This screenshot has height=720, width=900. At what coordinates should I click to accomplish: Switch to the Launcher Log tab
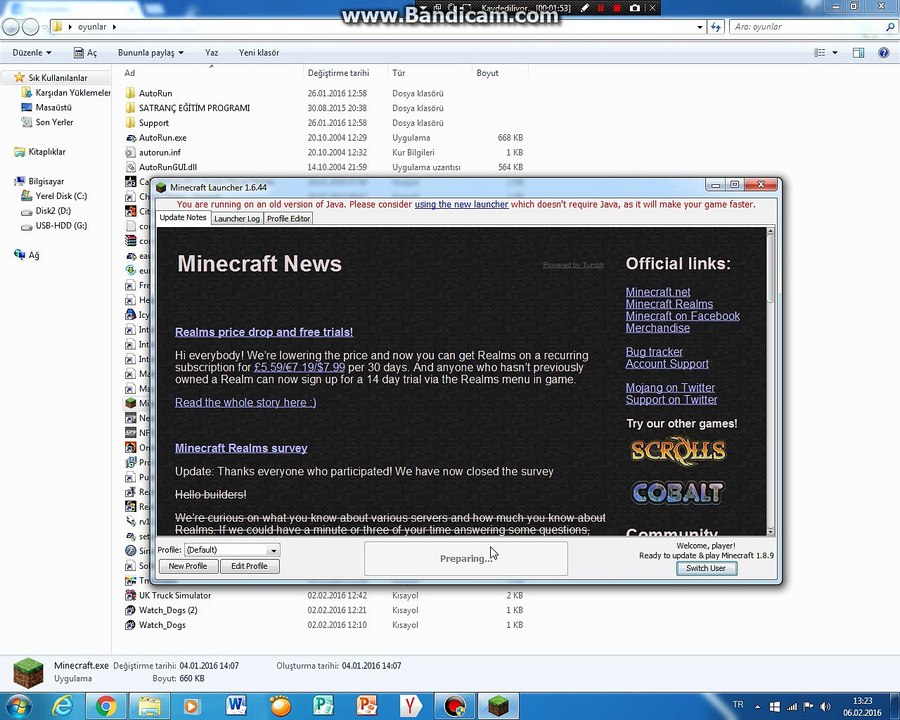[236, 219]
